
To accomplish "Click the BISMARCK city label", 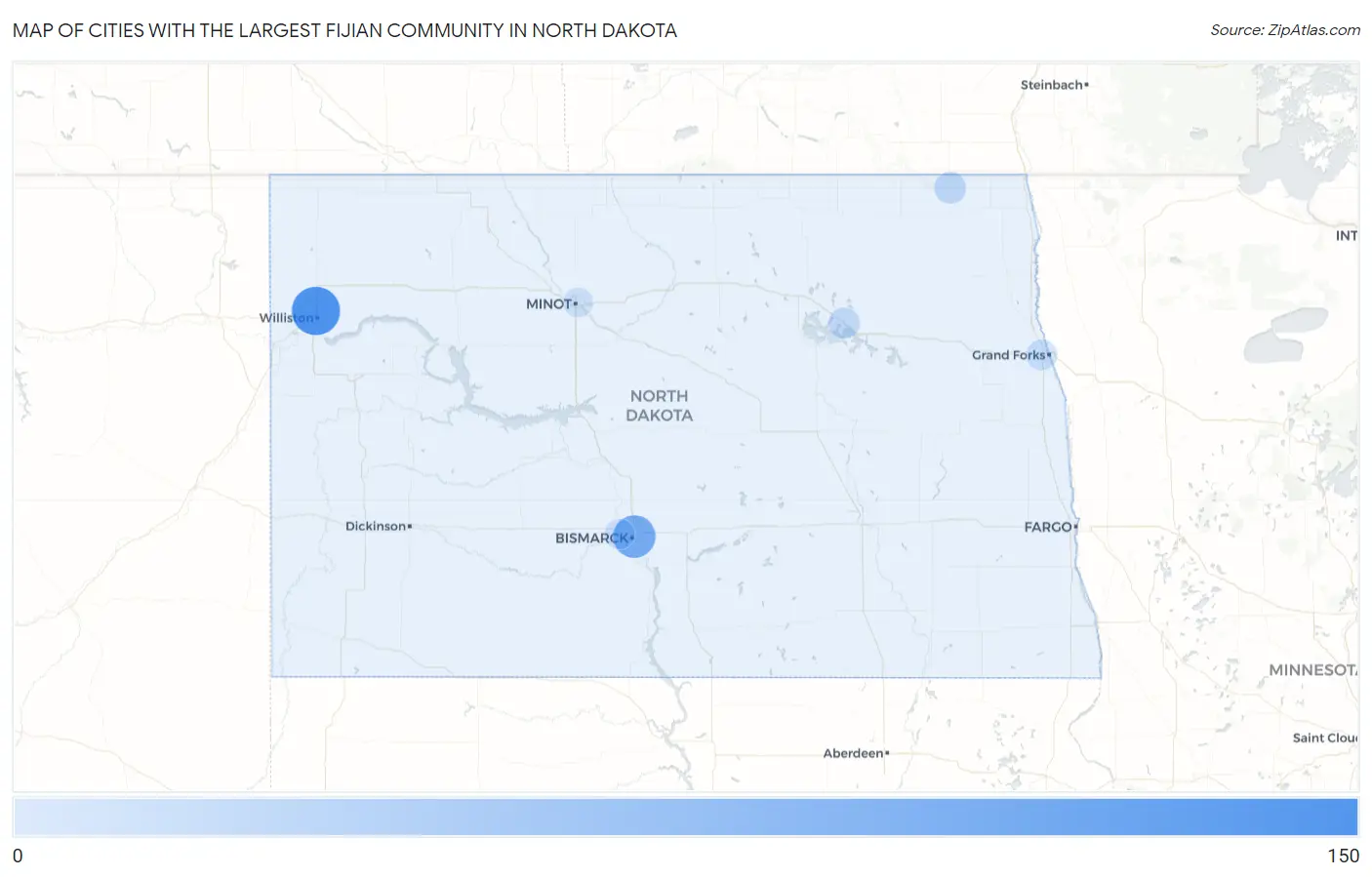I will 593,538.
